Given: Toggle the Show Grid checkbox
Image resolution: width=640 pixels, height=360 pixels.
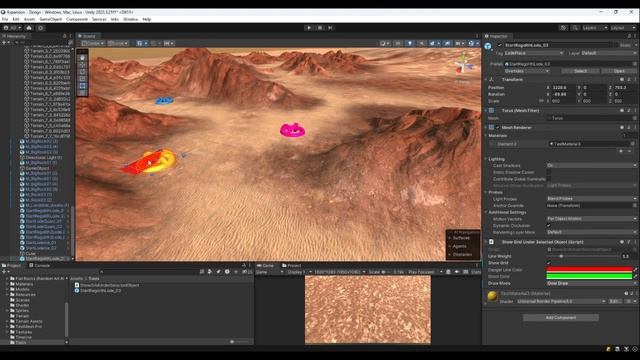Looking at the screenshot, I should pyautogui.click(x=549, y=263).
